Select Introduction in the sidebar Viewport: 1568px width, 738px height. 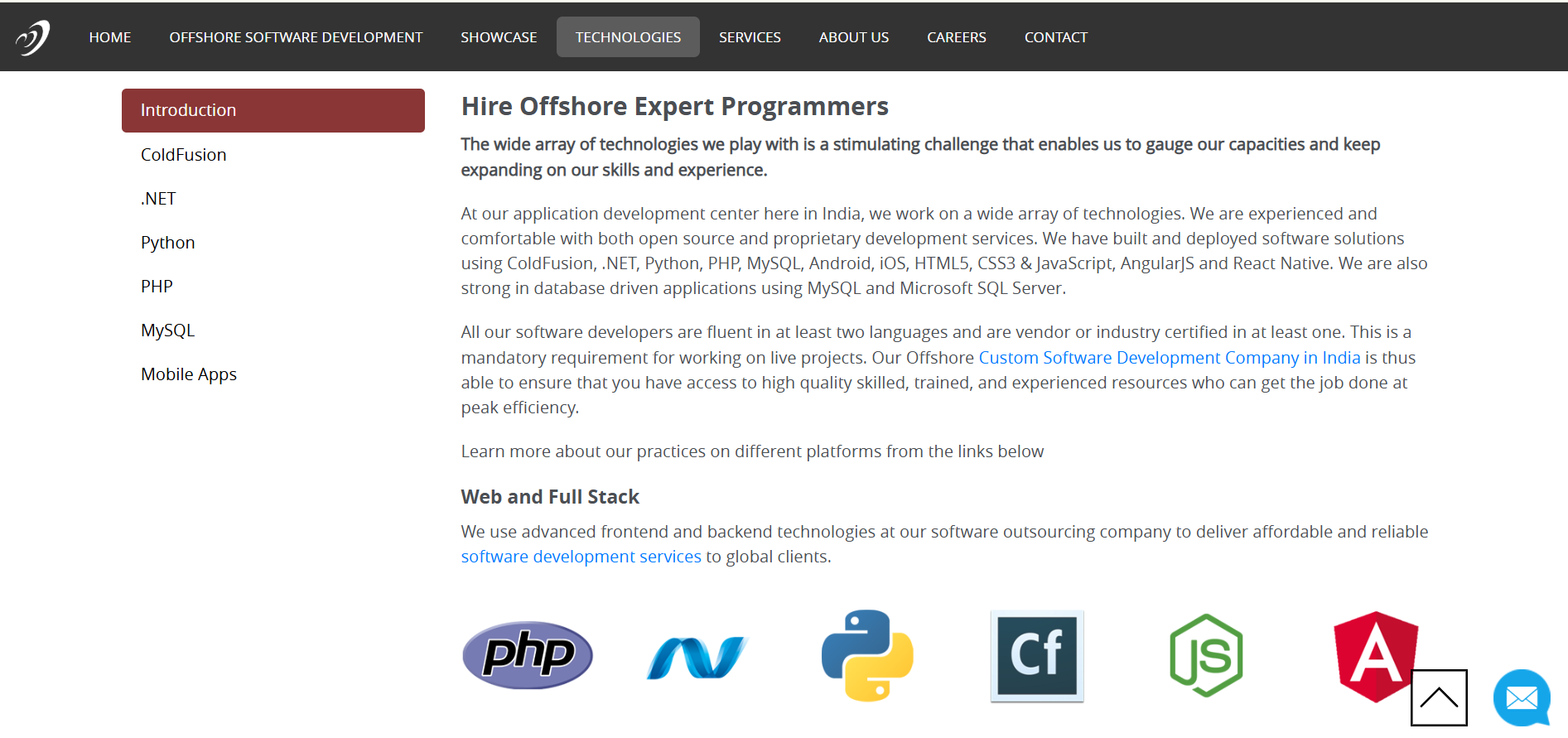click(273, 110)
